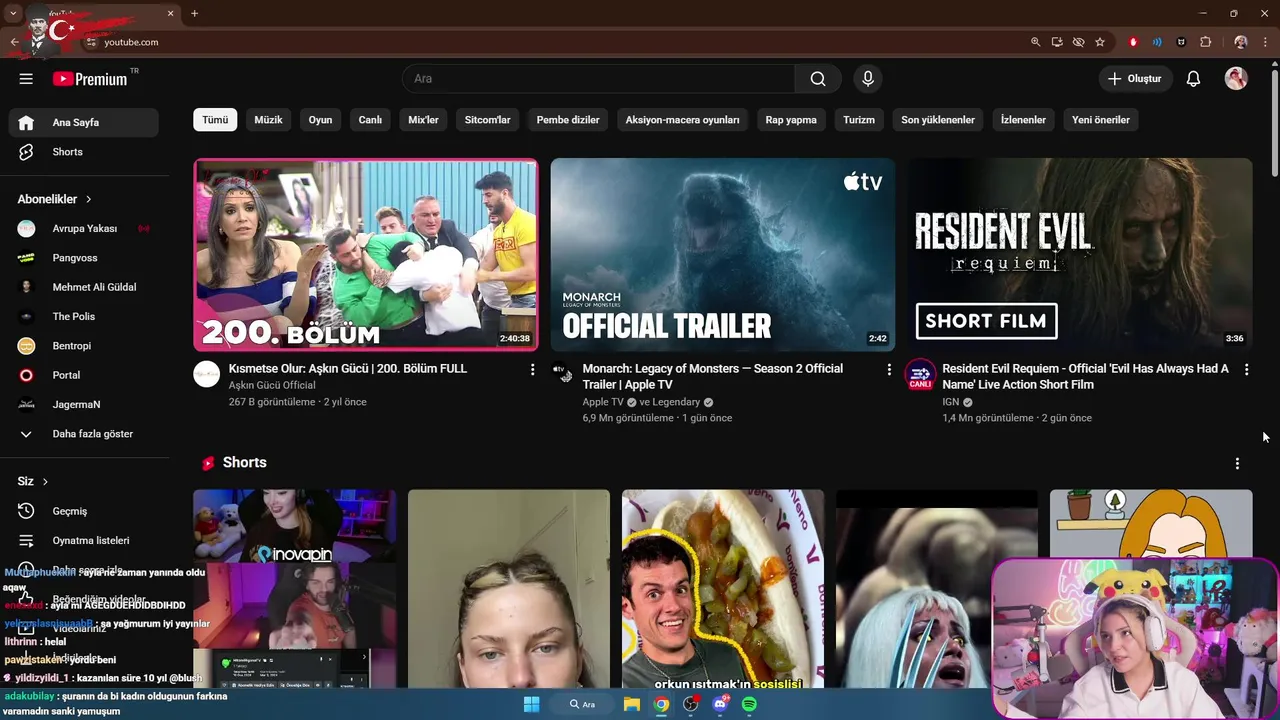Image resolution: width=1280 pixels, height=720 pixels.
Task: Open Shorts from the sidebar
Action: 84,152
